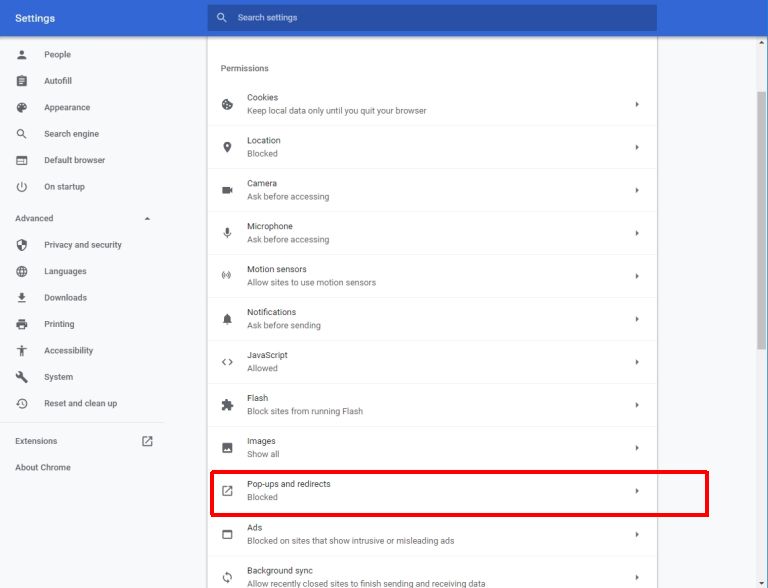
Task: Click the Microphone icon
Action: (x=227, y=233)
